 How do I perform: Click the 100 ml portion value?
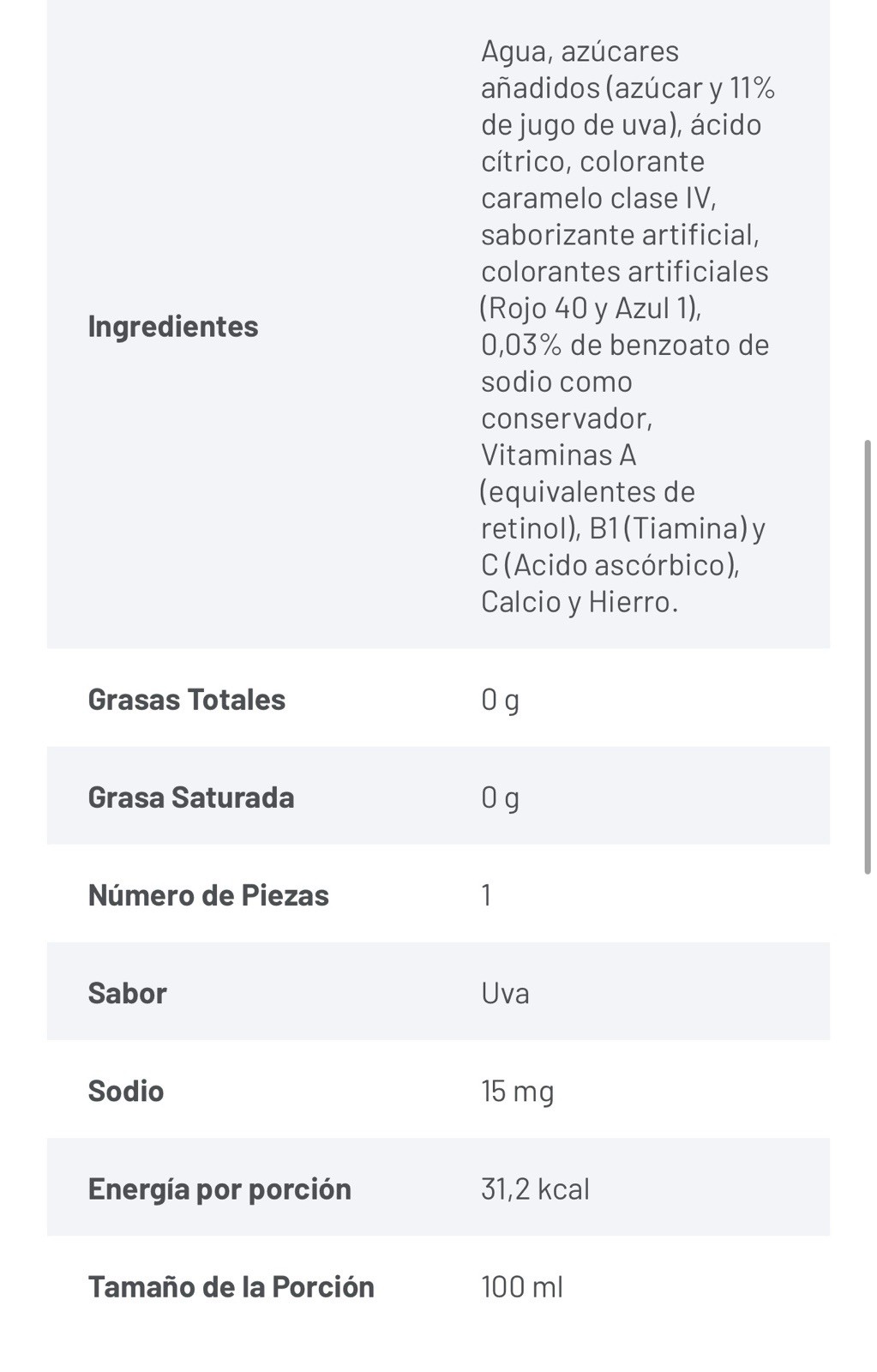click(x=521, y=1286)
